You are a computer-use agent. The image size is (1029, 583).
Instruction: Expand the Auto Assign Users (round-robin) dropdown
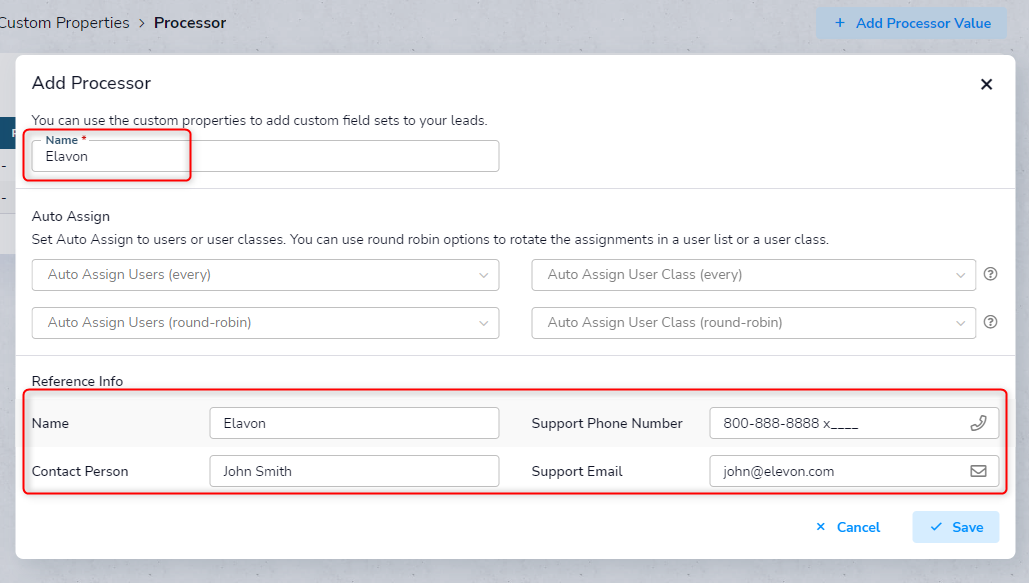(265, 323)
